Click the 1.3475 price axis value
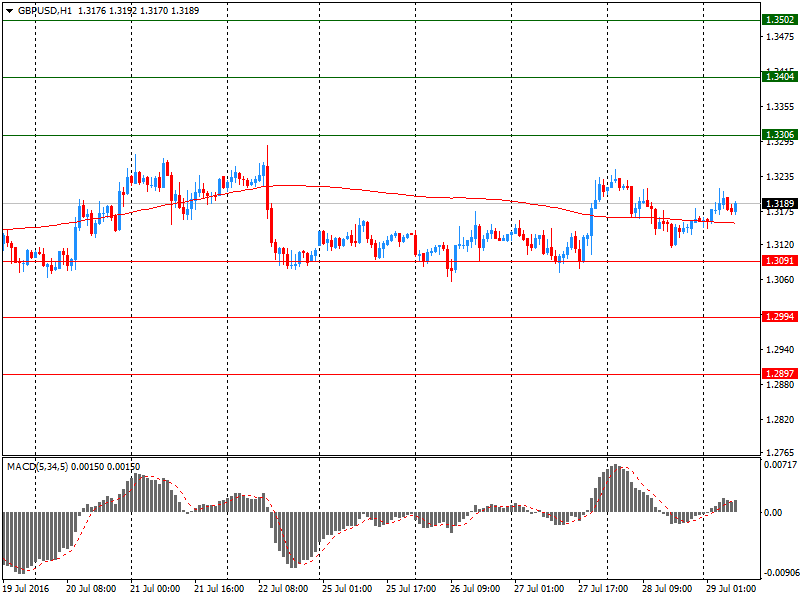 (780, 37)
